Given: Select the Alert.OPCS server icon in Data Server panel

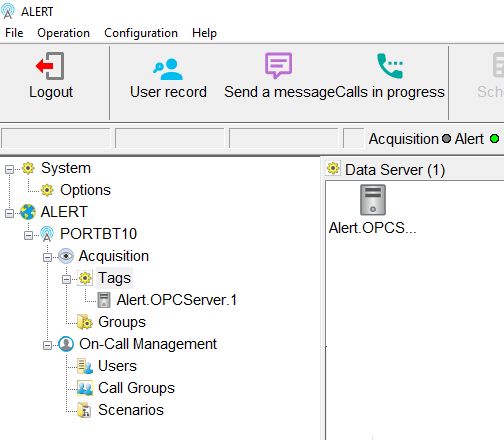Looking at the screenshot, I should pos(373,200).
